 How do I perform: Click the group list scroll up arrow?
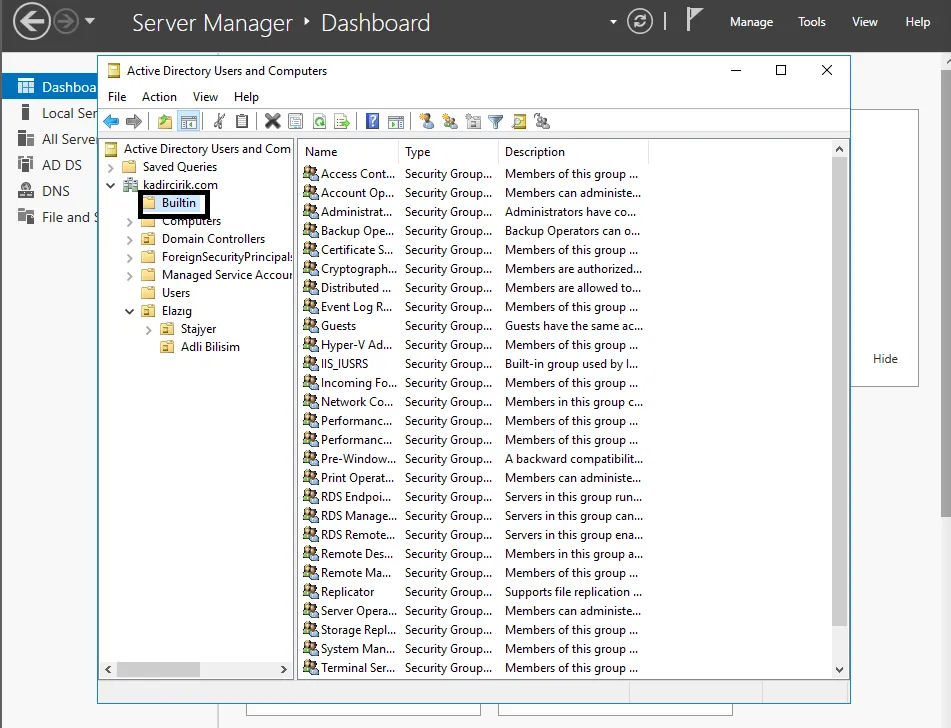(839, 149)
